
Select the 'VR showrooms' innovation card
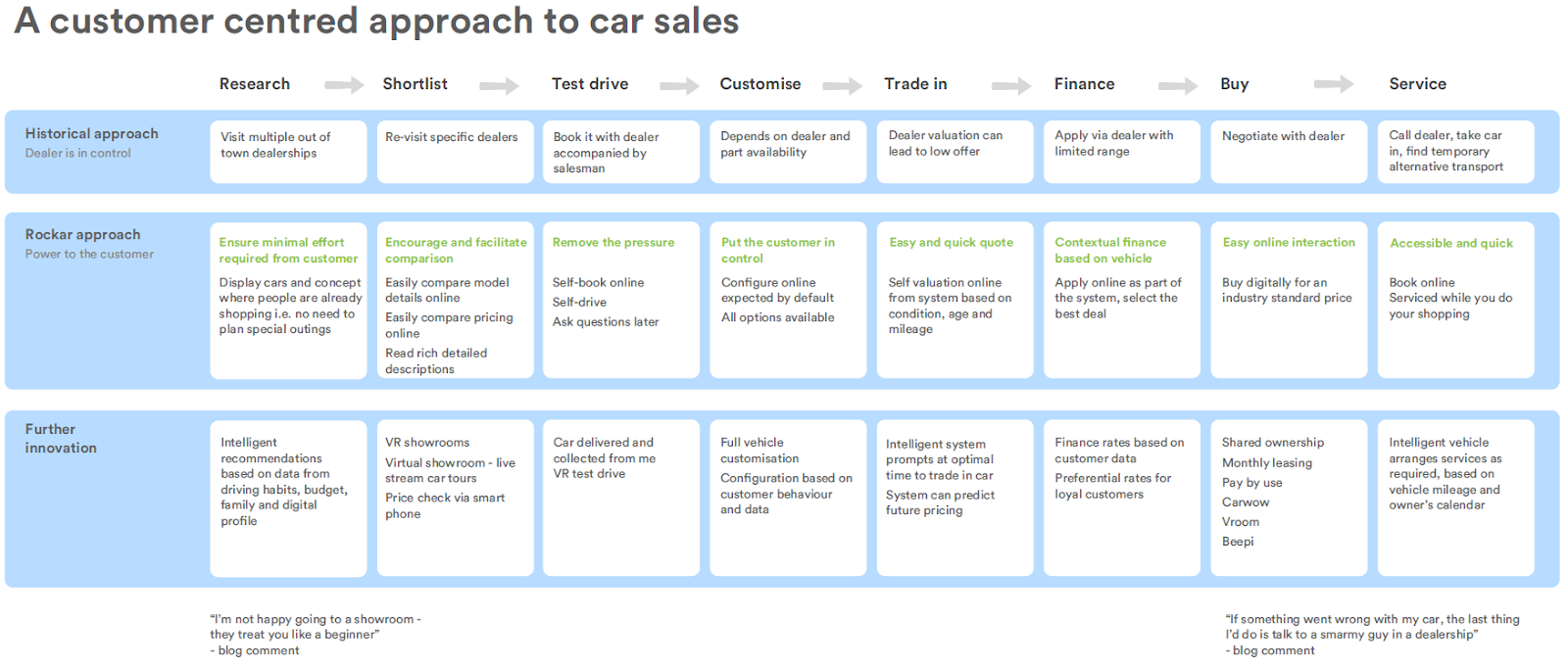tap(456, 499)
